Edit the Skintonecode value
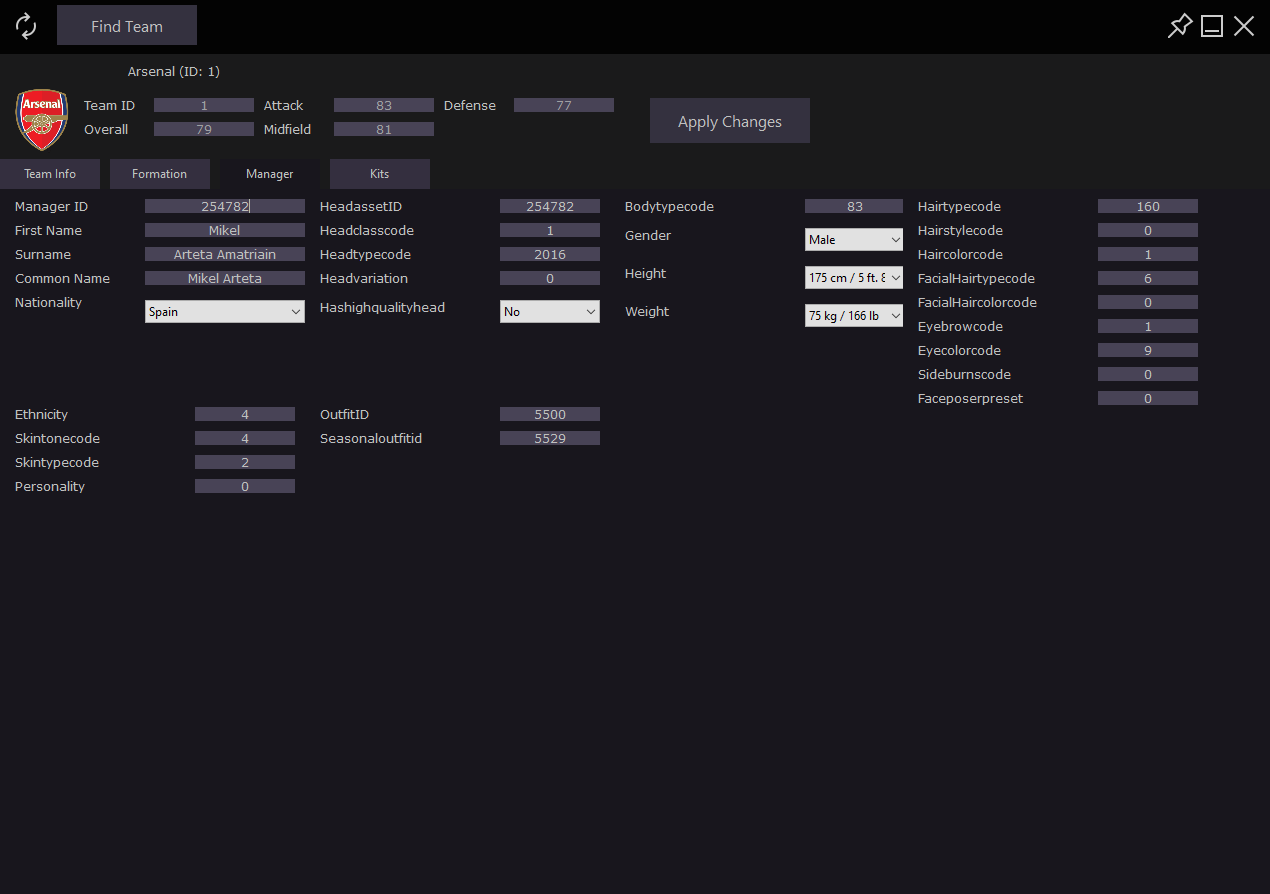Viewport: 1270px width, 894px height. 245,438
